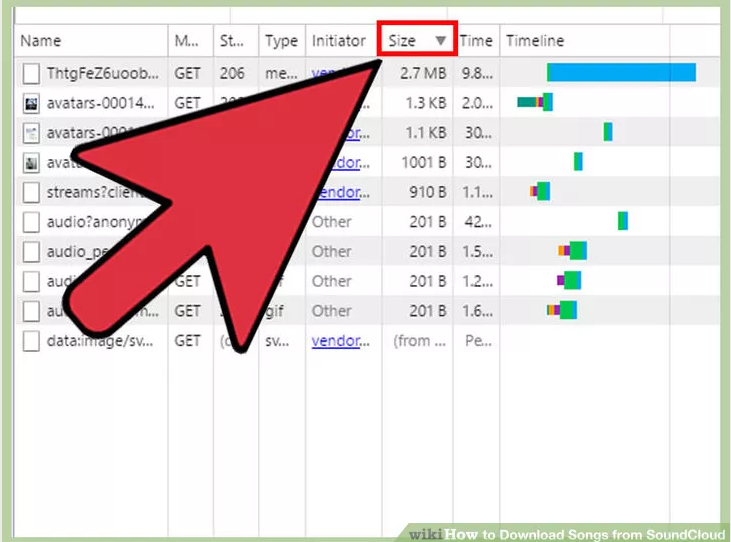The image size is (731, 542).
Task: Sort by the Initiator column header
Action: click(338, 41)
